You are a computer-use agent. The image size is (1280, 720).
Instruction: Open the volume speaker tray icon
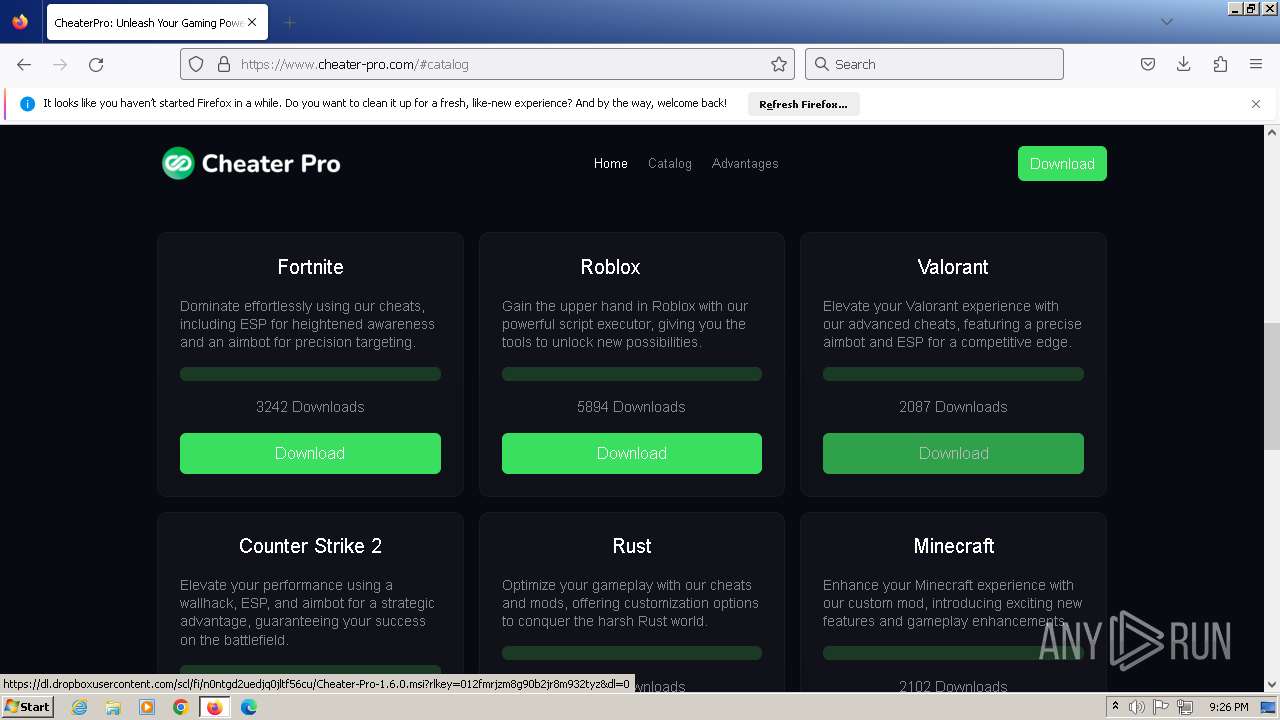click(x=1137, y=707)
